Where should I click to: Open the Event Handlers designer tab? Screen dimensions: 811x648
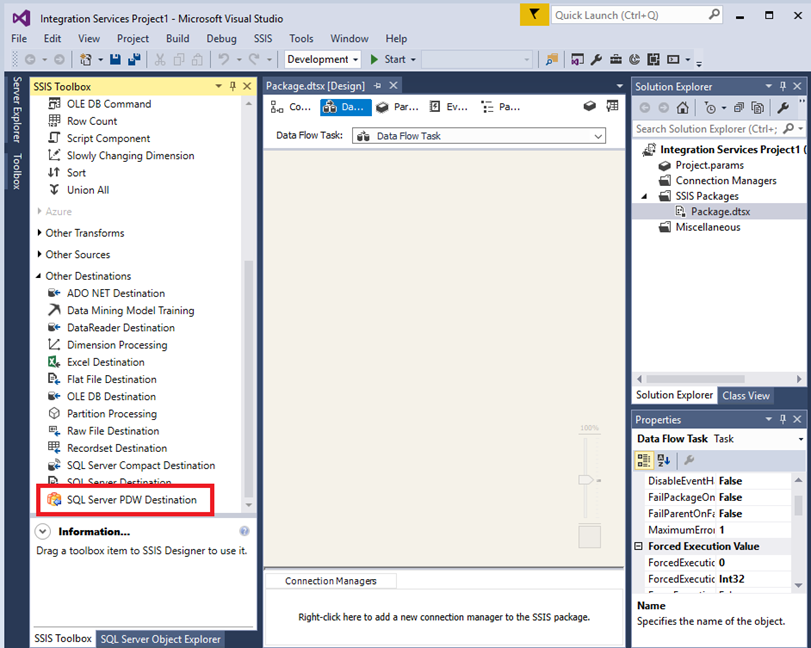coord(448,107)
